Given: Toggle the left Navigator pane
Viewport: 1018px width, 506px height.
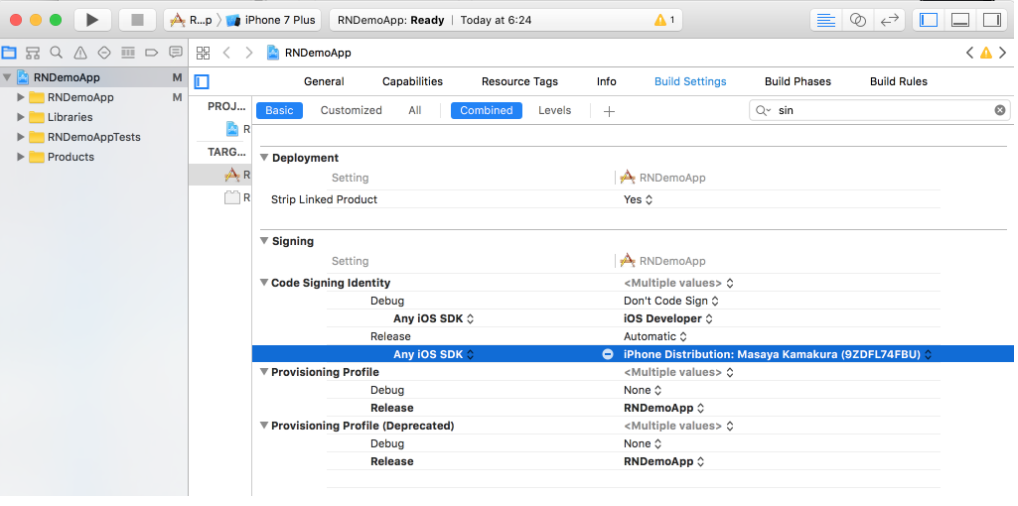Looking at the screenshot, I should (x=929, y=20).
